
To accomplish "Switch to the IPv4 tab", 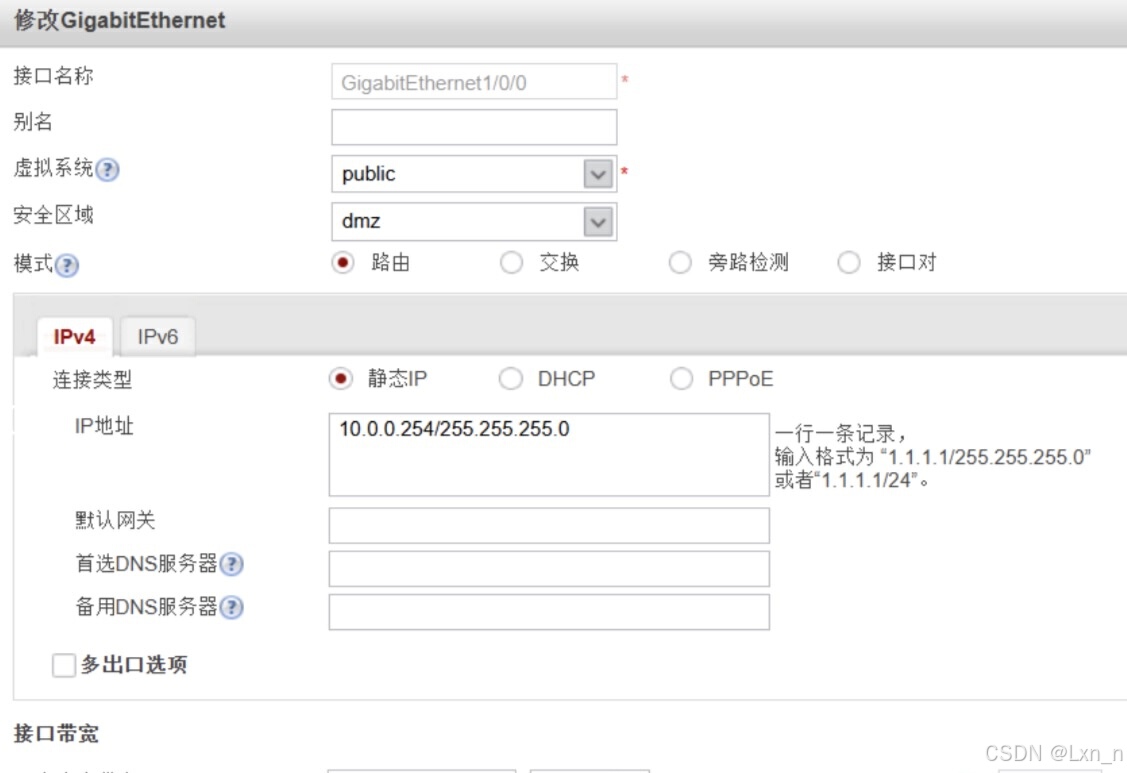I will pyautogui.click(x=75, y=337).
